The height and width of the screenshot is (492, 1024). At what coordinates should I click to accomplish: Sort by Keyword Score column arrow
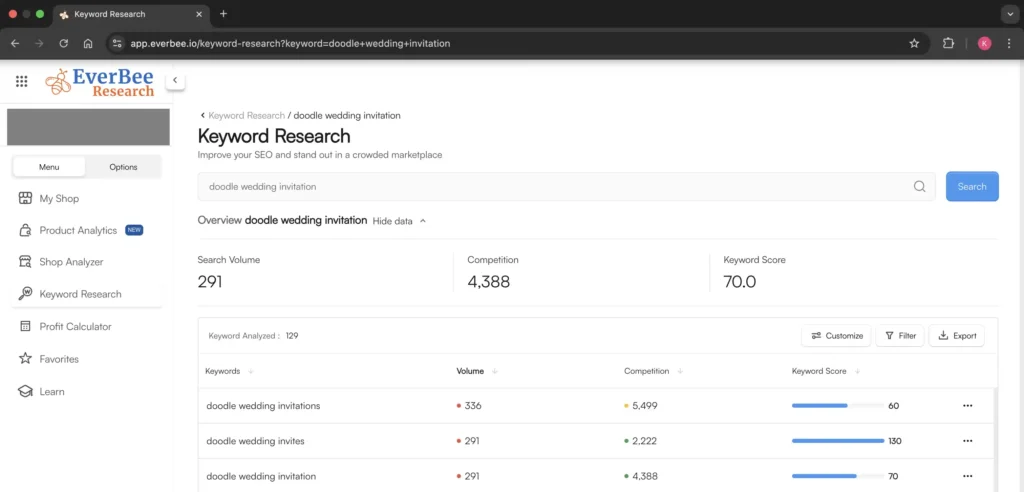(857, 371)
